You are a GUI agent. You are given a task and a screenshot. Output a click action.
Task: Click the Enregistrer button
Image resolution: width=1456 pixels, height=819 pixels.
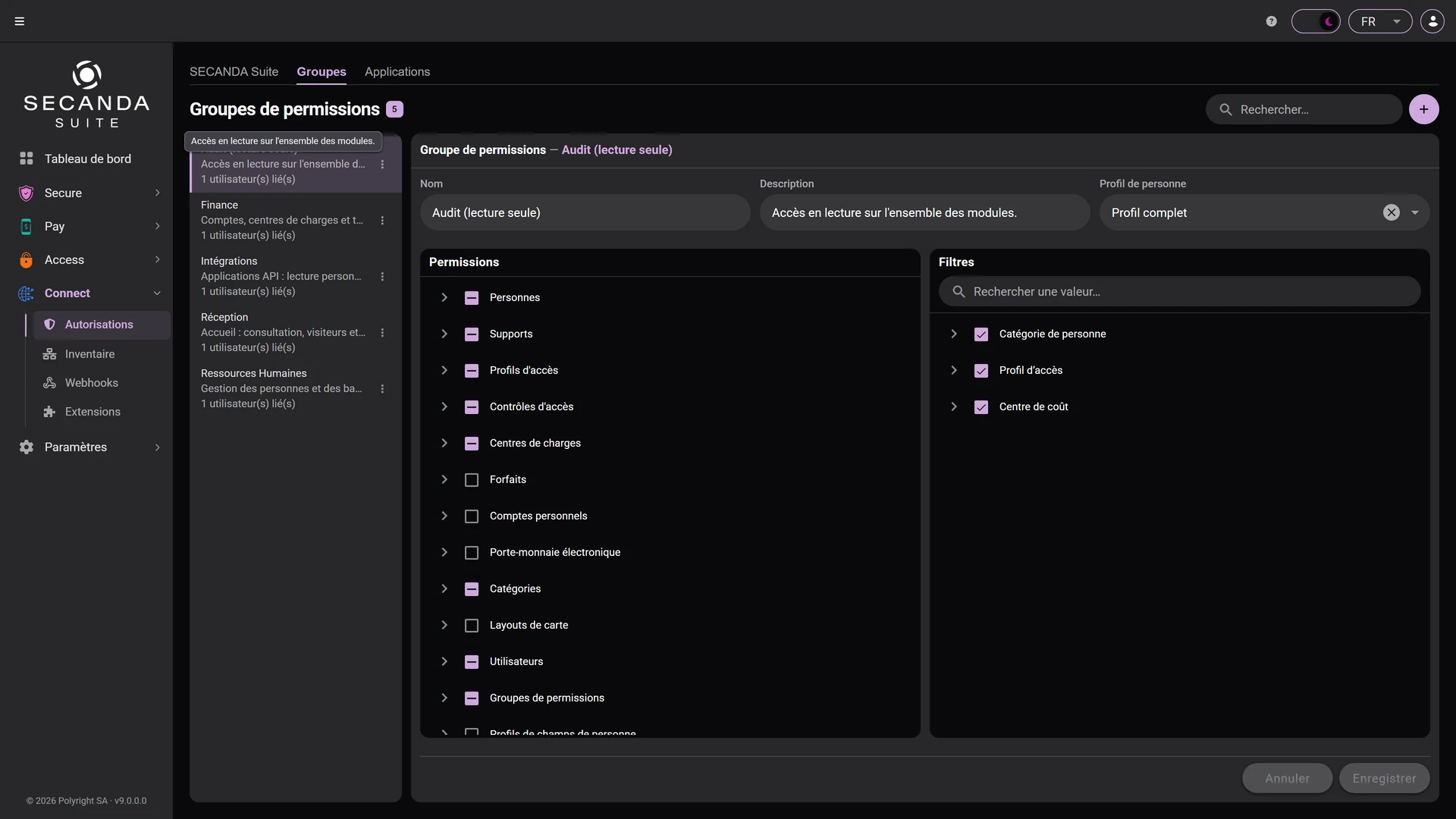click(x=1384, y=778)
